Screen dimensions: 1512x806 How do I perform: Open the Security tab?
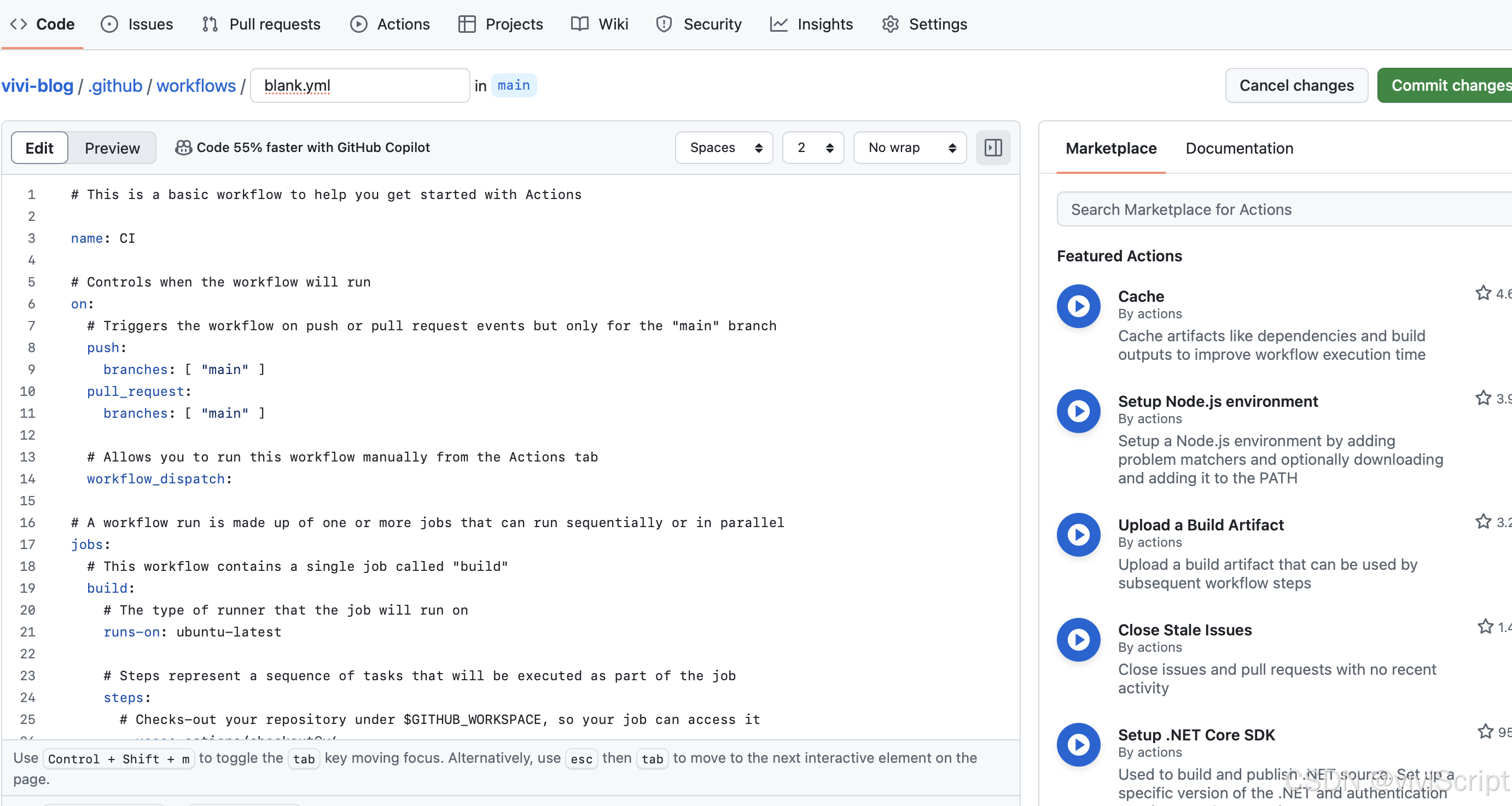[x=699, y=24]
